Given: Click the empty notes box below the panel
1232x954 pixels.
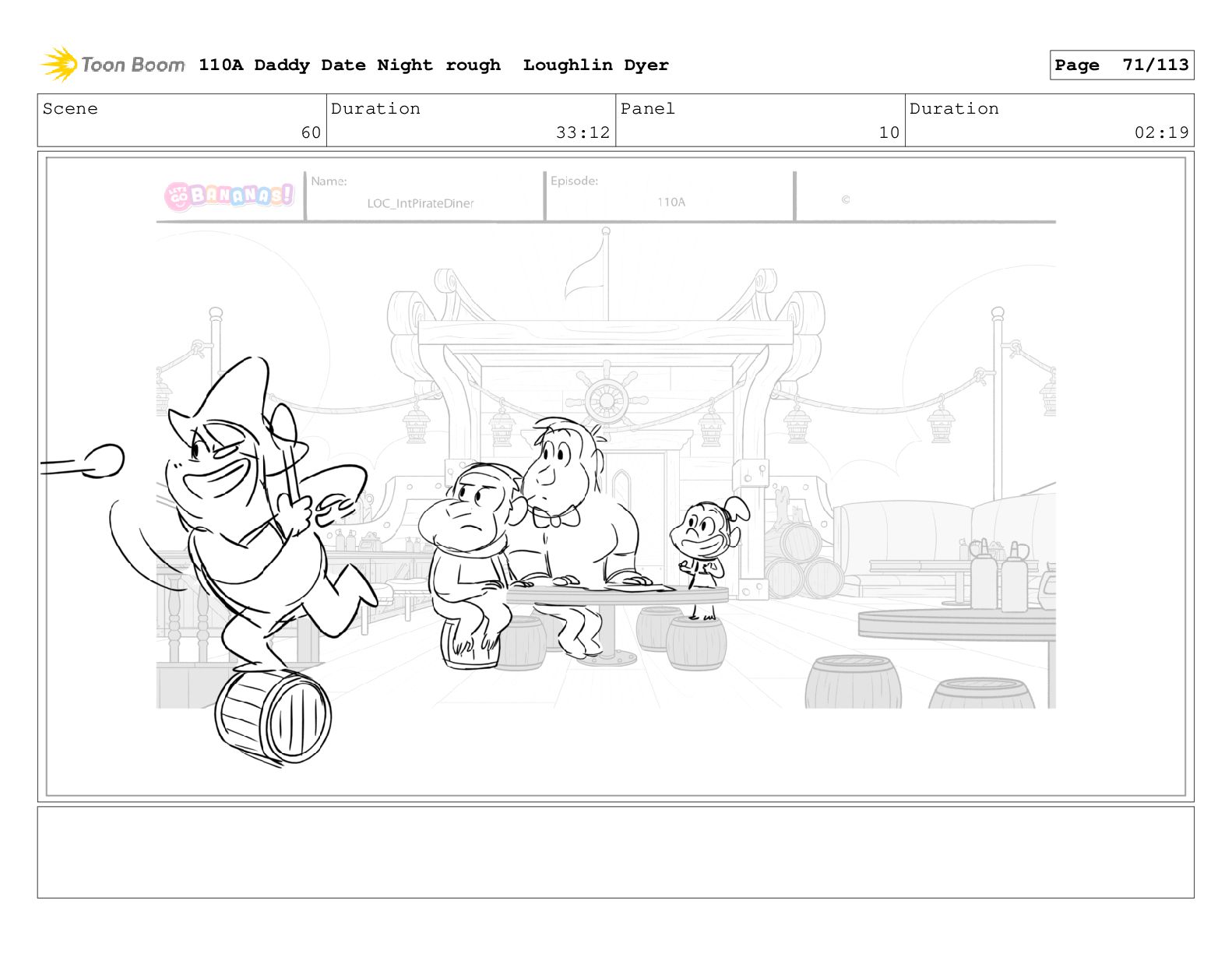Looking at the screenshot, I should click(615, 852).
